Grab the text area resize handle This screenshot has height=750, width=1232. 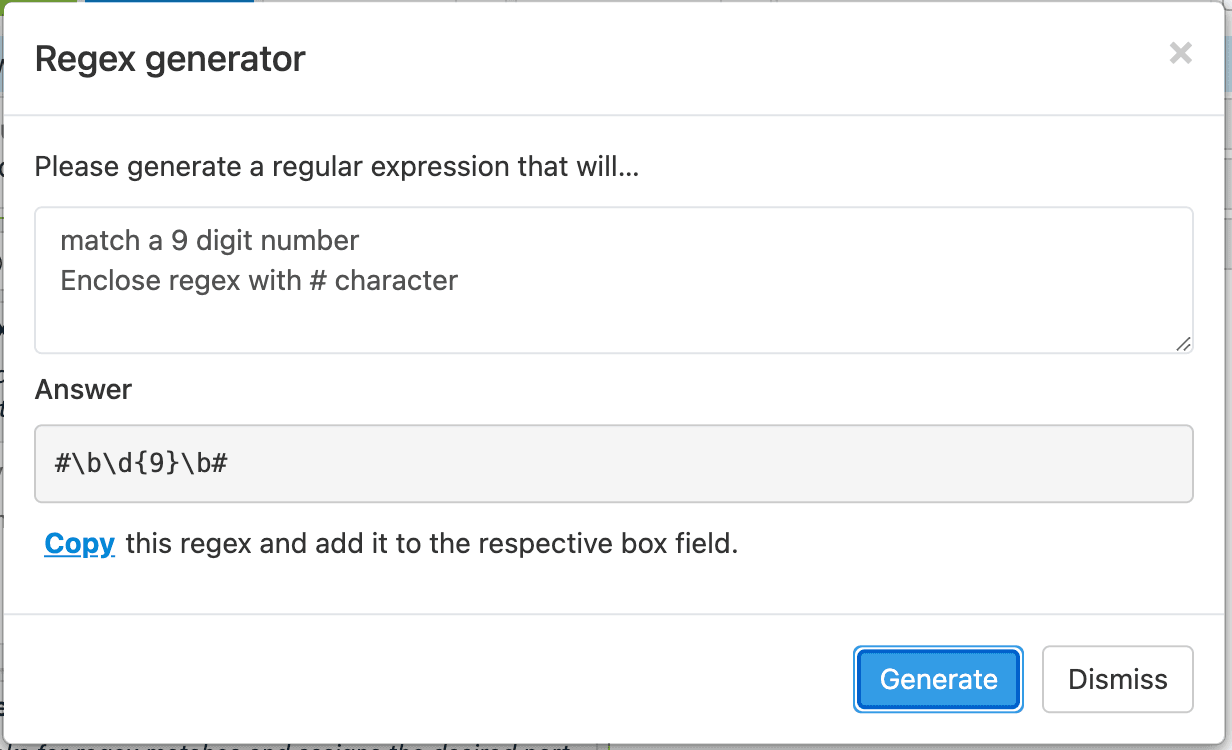tap(1183, 343)
